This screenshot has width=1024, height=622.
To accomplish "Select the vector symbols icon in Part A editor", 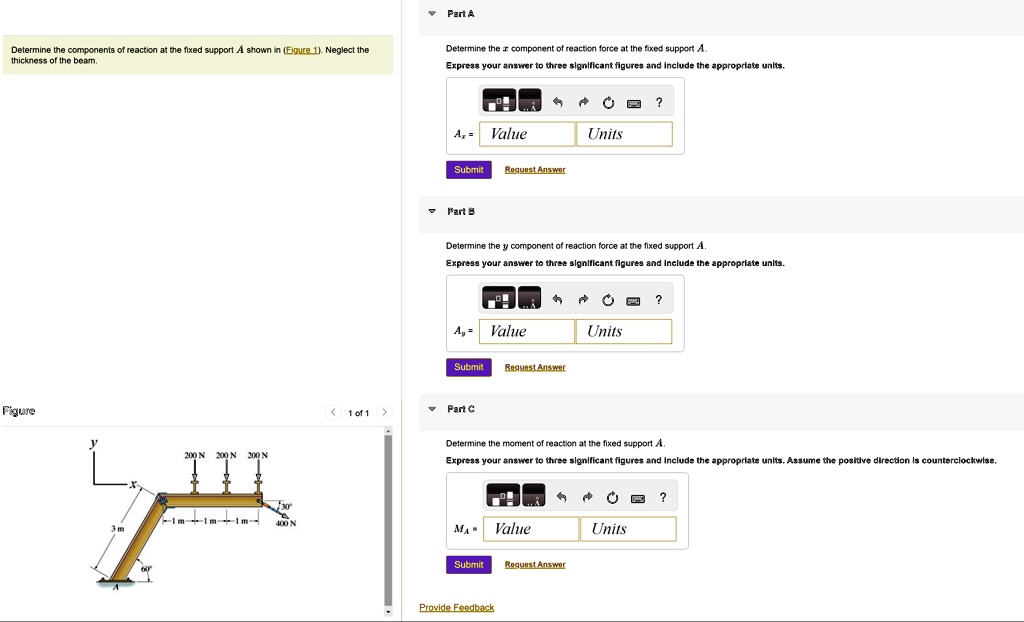I will 529,100.
